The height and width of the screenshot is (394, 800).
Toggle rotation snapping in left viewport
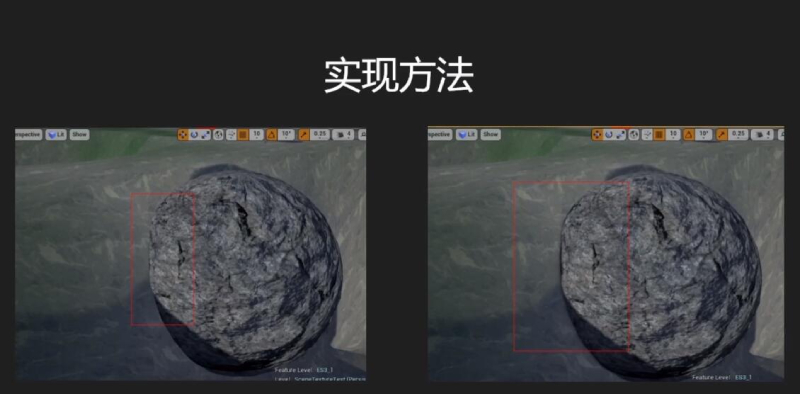(271, 135)
